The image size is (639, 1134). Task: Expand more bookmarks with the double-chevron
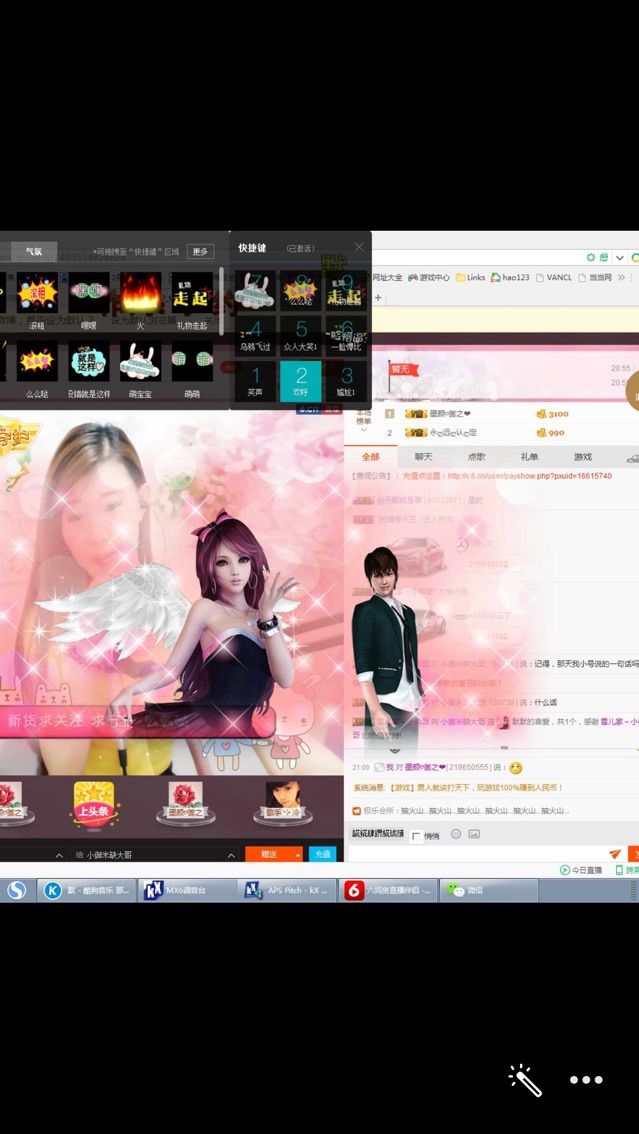point(621,277)
